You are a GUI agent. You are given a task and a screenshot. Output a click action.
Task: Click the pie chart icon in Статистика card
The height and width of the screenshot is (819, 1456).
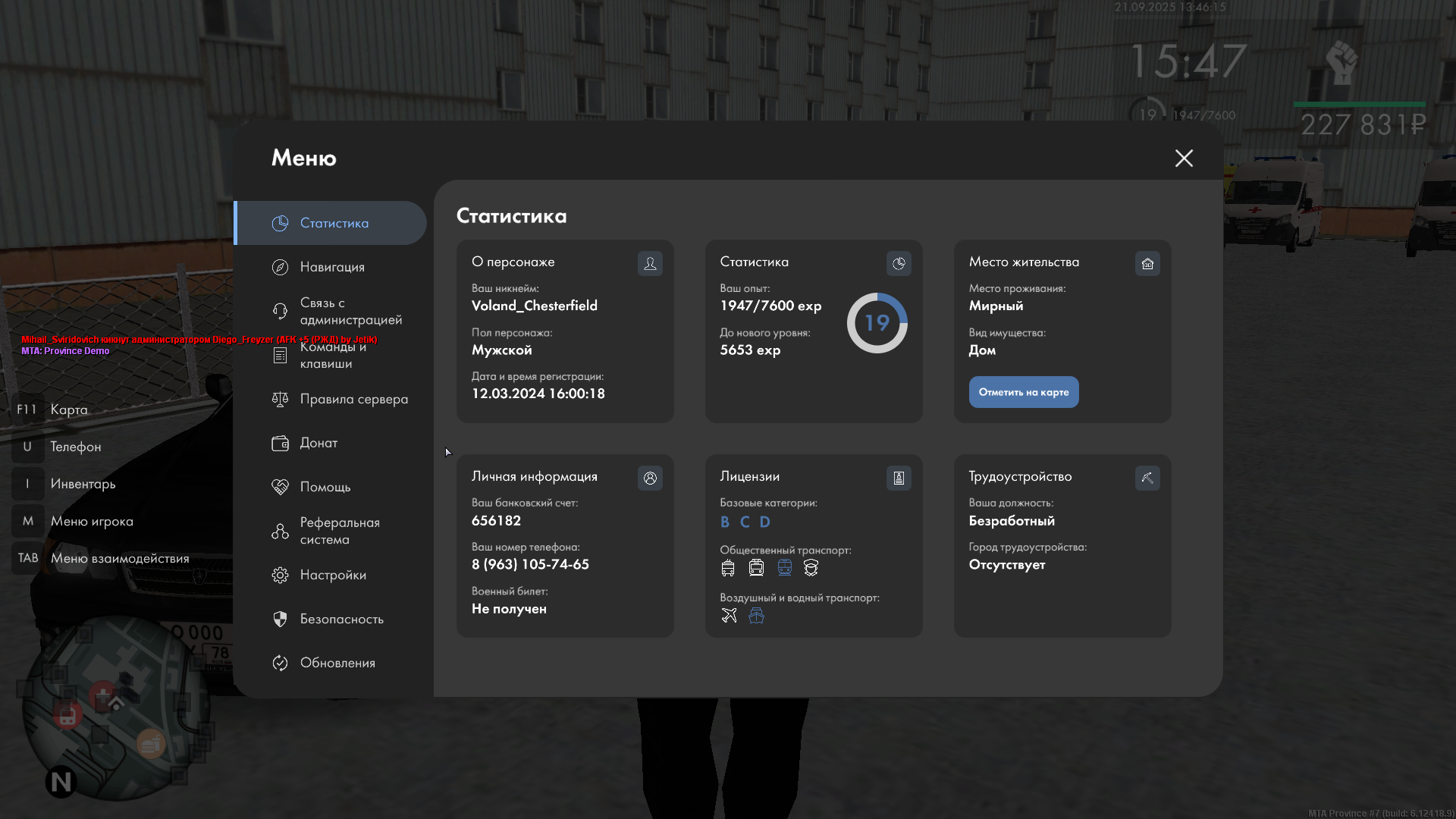click(x=899, y=263)
